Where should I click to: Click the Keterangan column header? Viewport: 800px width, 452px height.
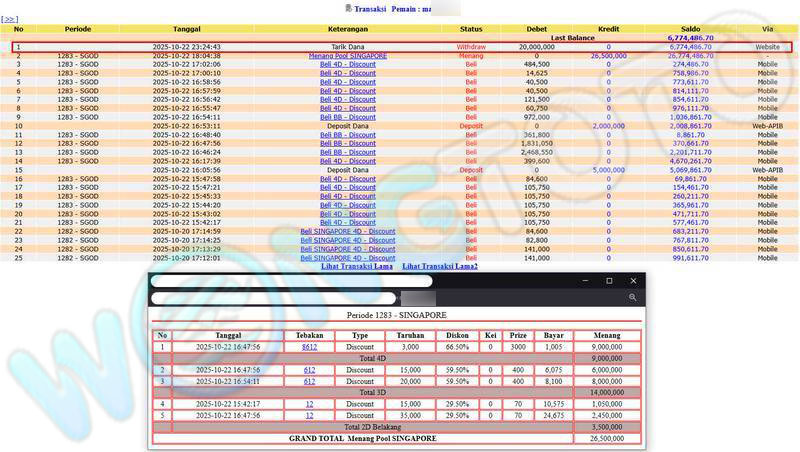tap(348, 29)
